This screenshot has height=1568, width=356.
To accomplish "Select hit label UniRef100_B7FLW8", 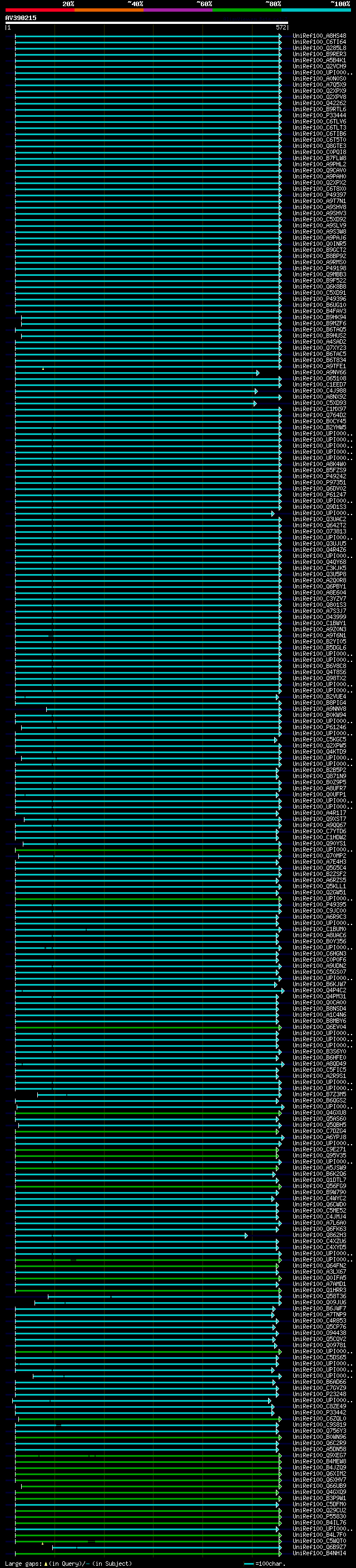I will [x=319, y=159].
